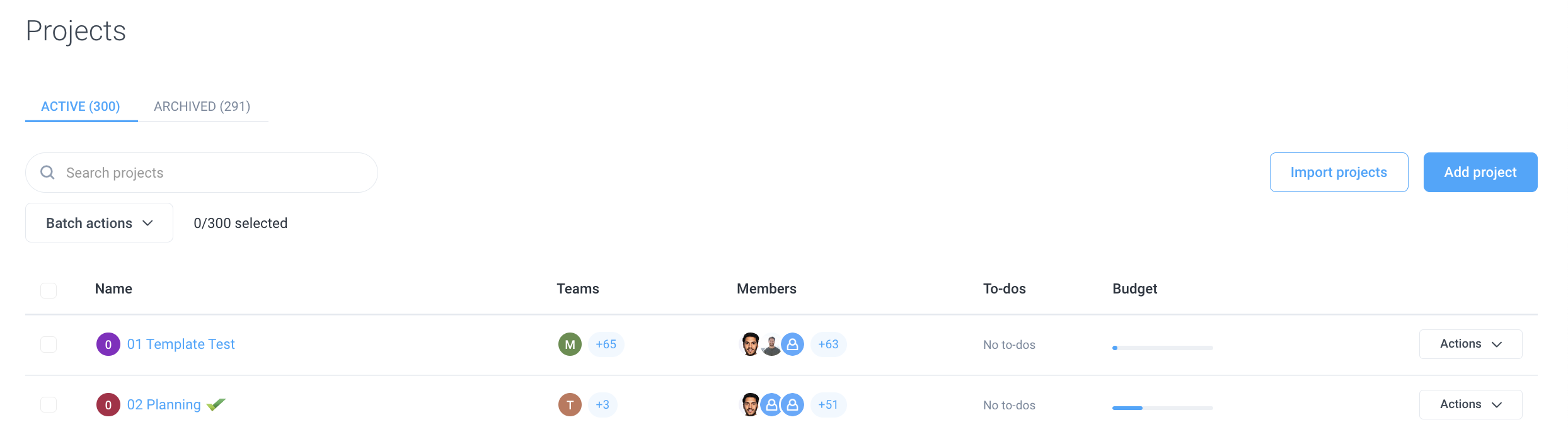The image size is (1568, 427).
Task: Click +65 teams count badge
Action: (606, 344)
